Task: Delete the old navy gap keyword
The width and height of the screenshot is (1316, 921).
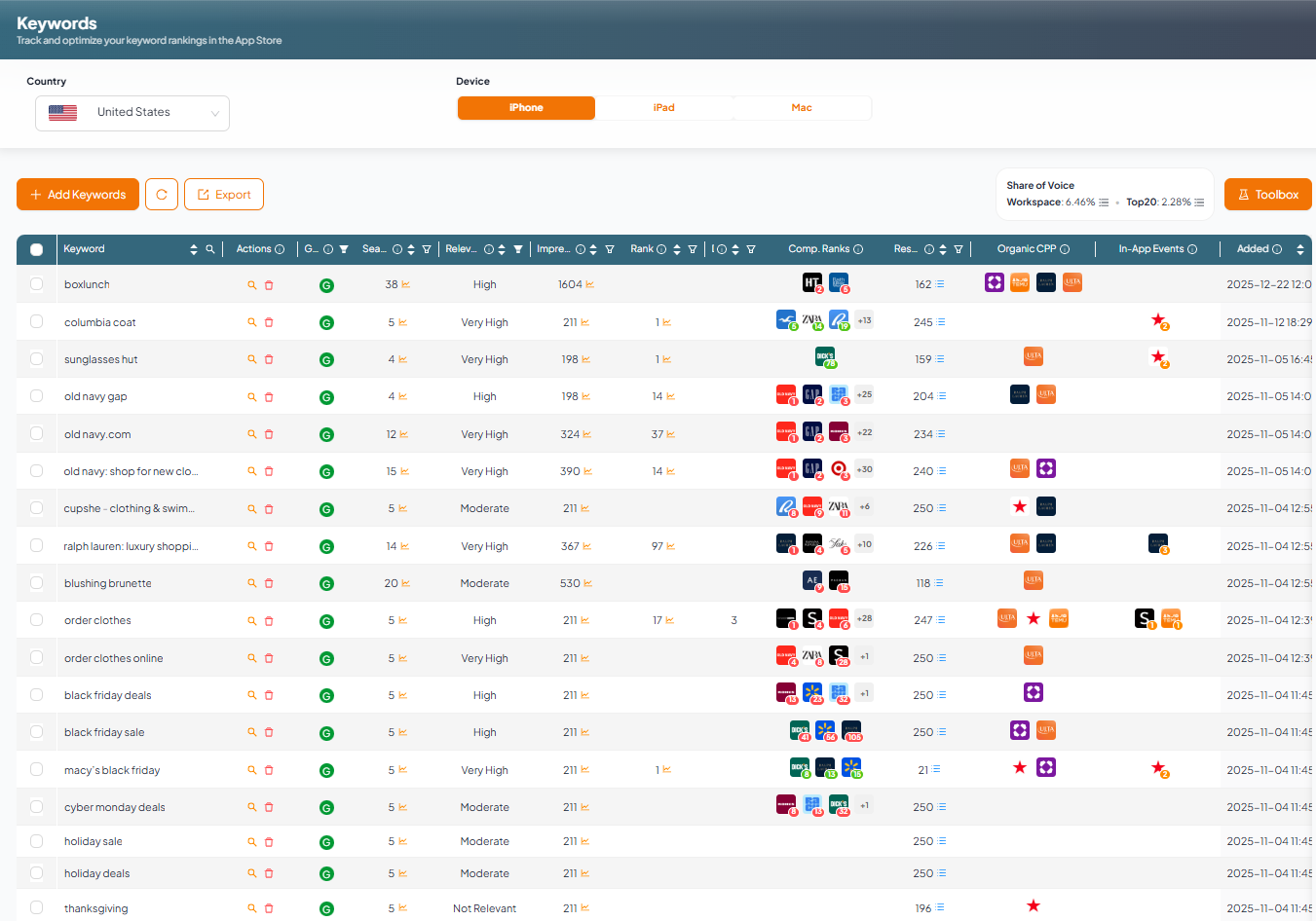Action: click(x=269, y=397)
